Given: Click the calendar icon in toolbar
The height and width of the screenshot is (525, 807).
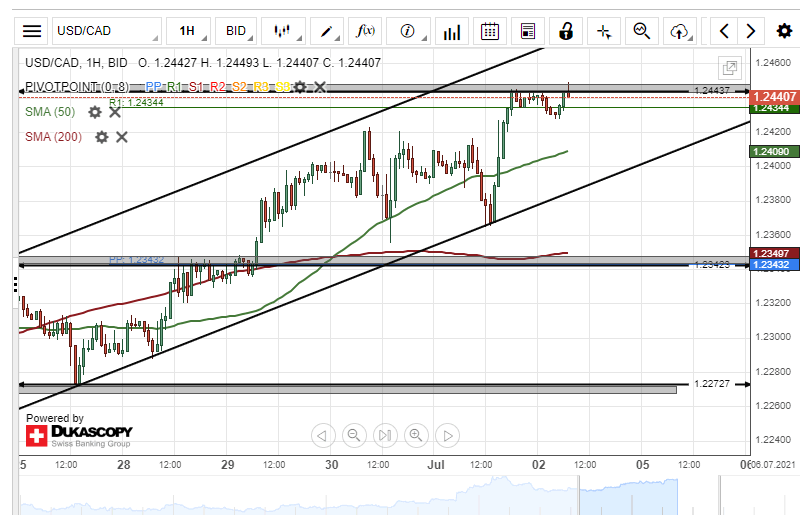Looking at the screenshot, I should pyautogui.click(x=489, y=31).
